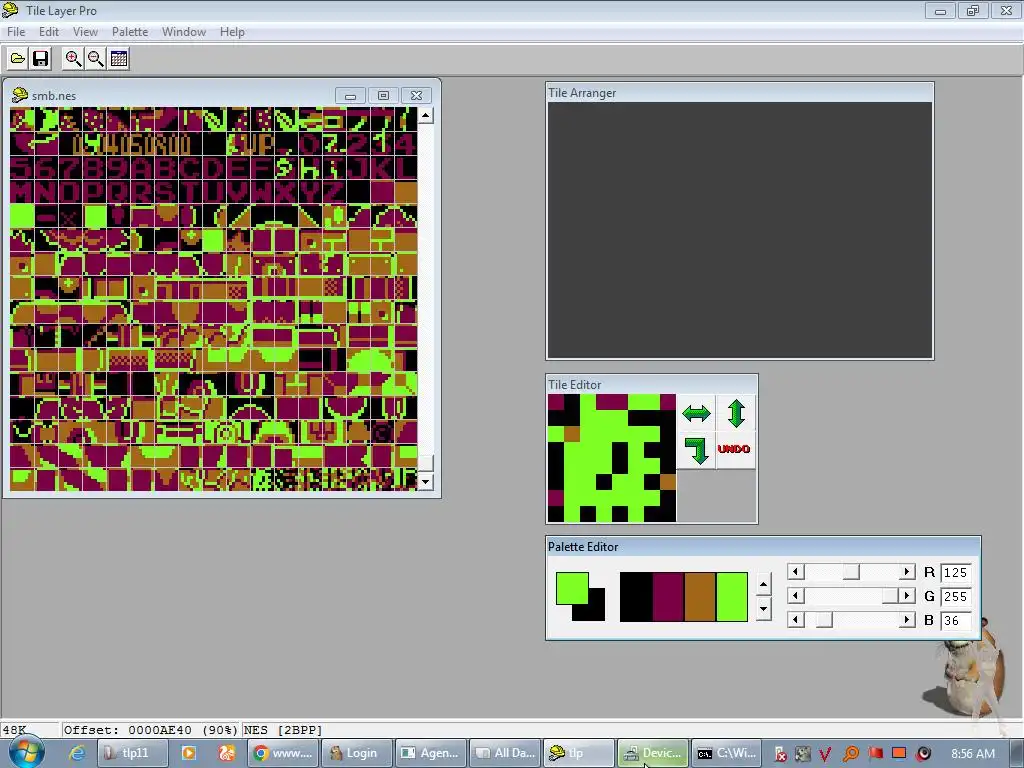The image size is (1024, 768).
Task: Increase green with G slider right arrow
Action: click(906, 596)
